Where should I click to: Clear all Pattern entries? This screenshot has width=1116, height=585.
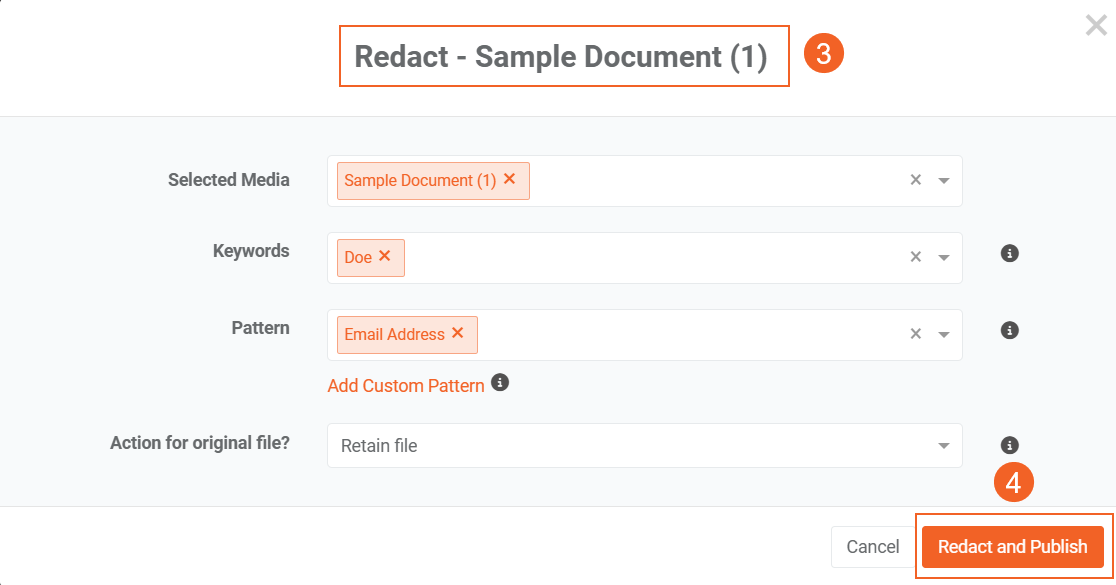[x=915, y=335]
